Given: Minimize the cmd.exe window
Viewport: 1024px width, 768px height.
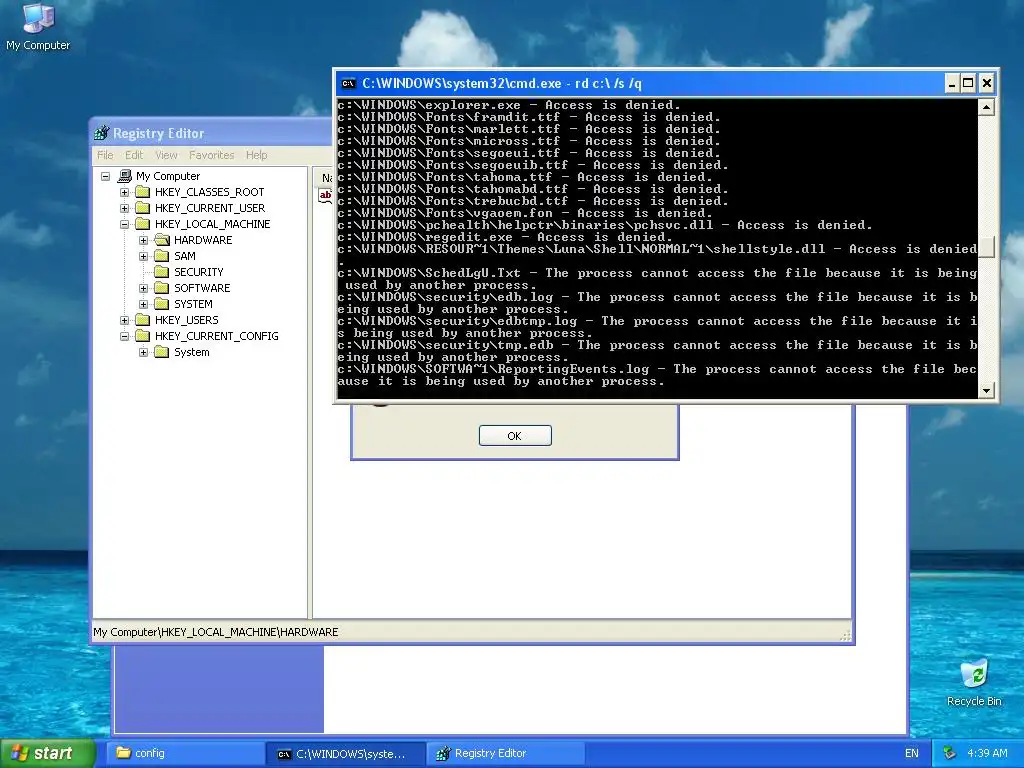Looking at the screenshot, I should 952,84.
